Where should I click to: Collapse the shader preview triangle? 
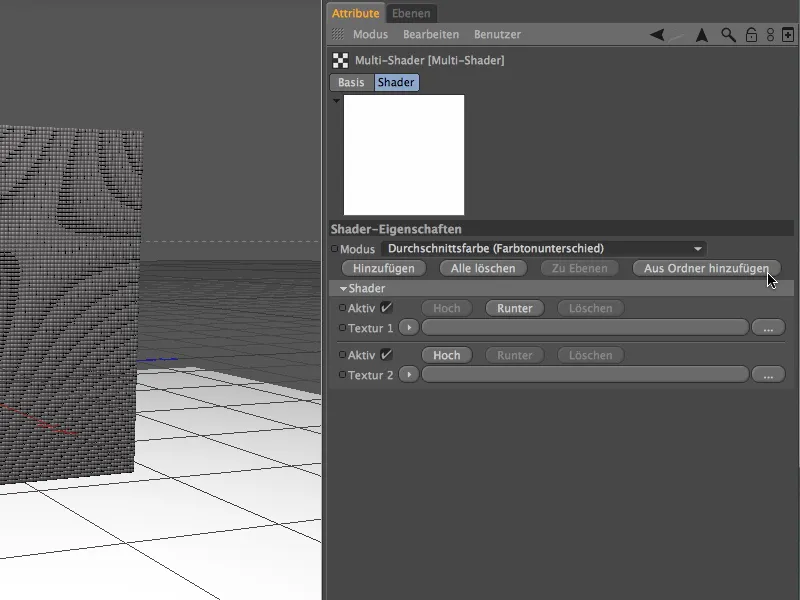pyautogui.click(x=336, y=101)
